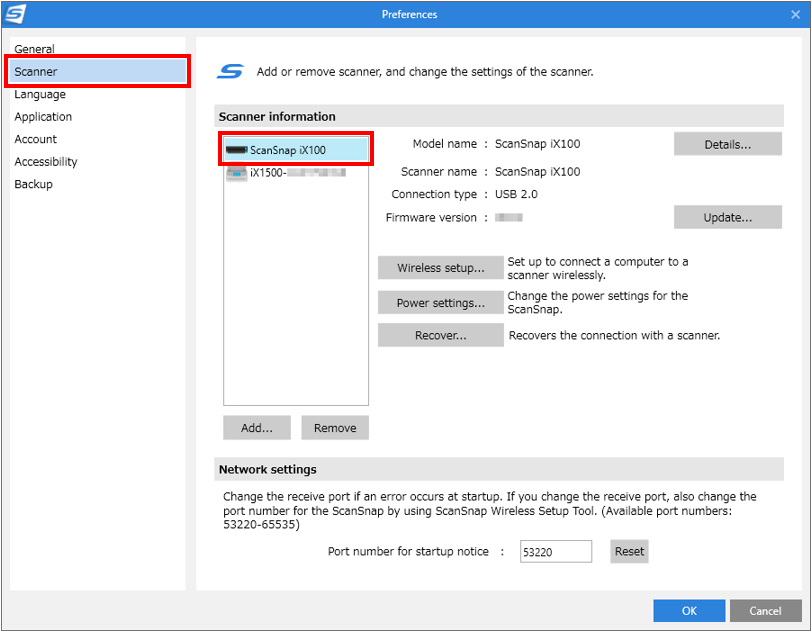
Task: Click the 'USB 2.0' connection type value
Action: (x=516, y=194)
